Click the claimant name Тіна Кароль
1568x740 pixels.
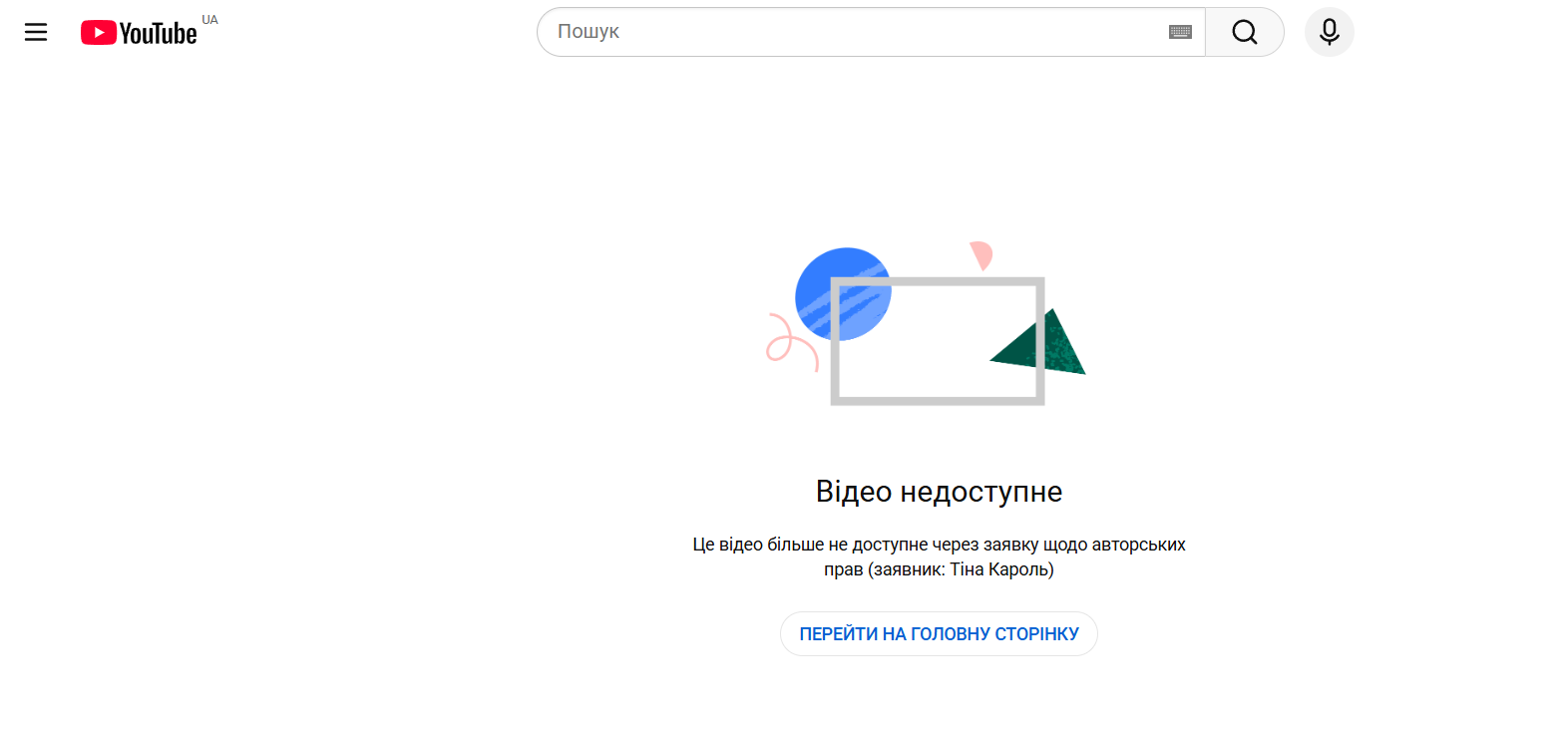pos(998,569)
